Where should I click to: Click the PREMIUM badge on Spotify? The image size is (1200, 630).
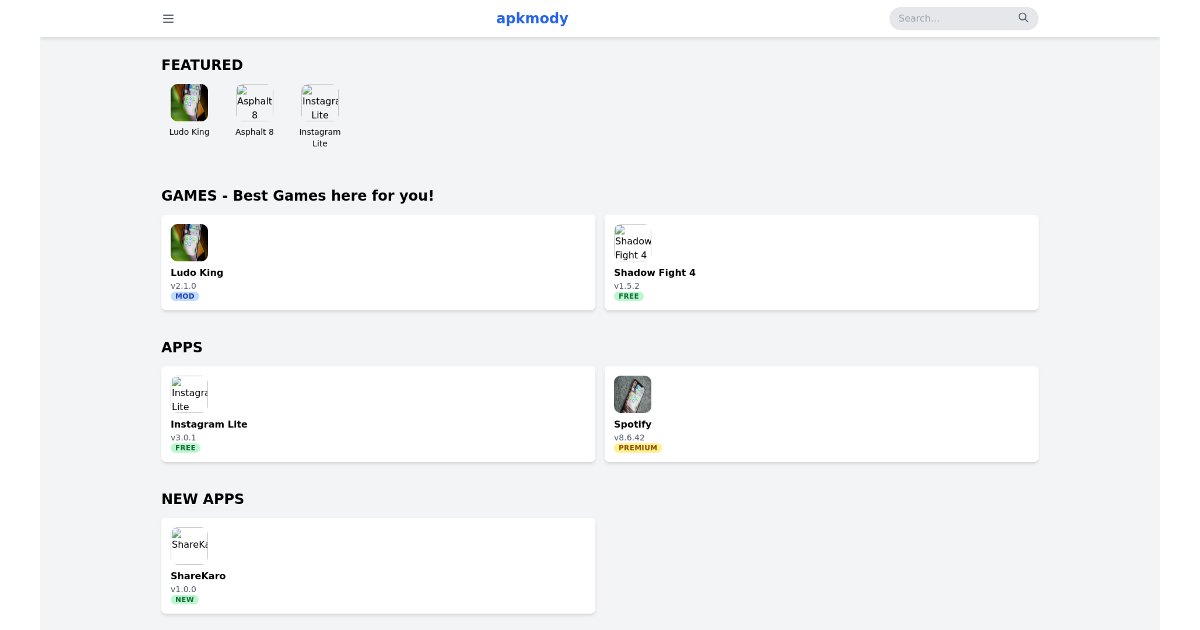638,447
